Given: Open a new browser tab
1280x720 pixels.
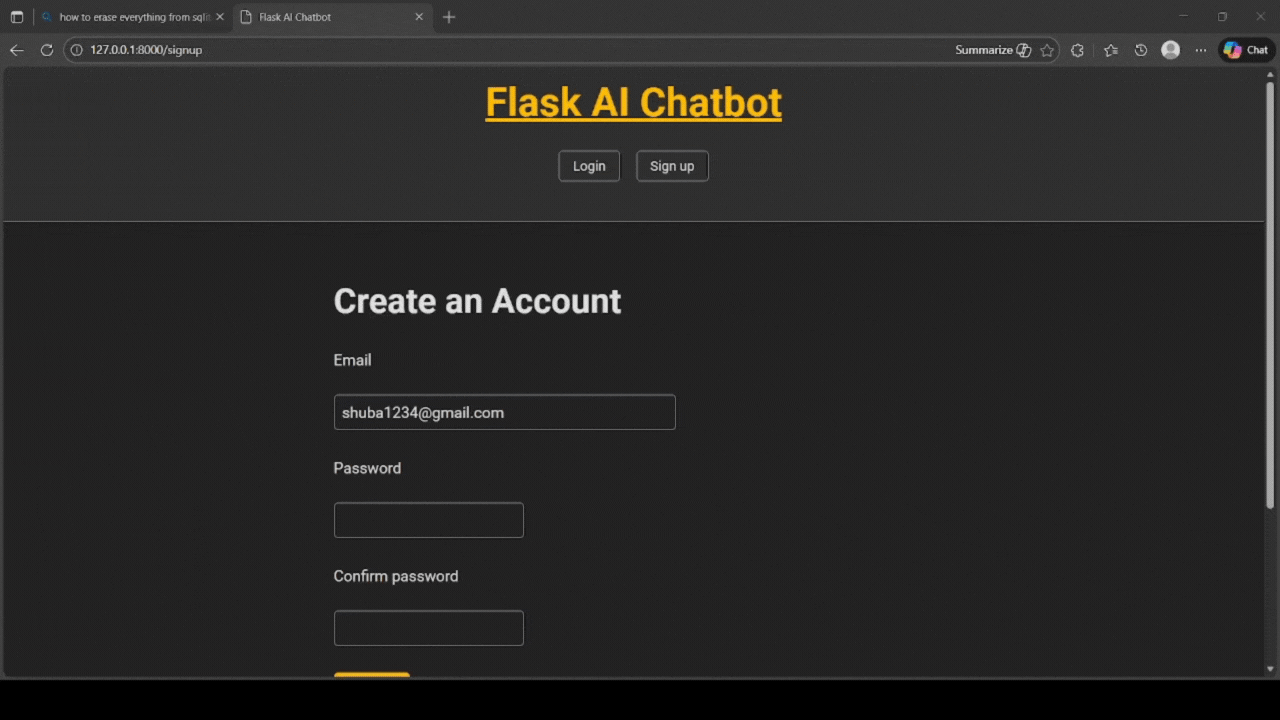Looking at the screenshot, I should click(x=448, y=16).
